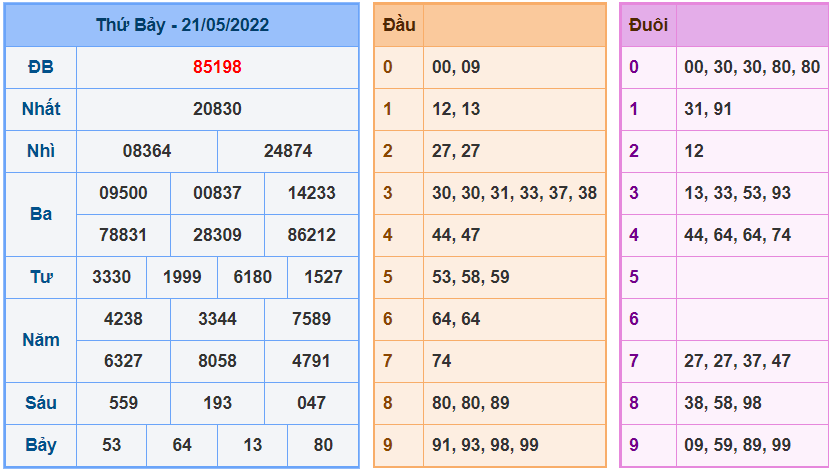Click the single value 12 in Đuôi table
This screenshot has width=829, height=469.
pyautogui.click(x=694, y=151)
